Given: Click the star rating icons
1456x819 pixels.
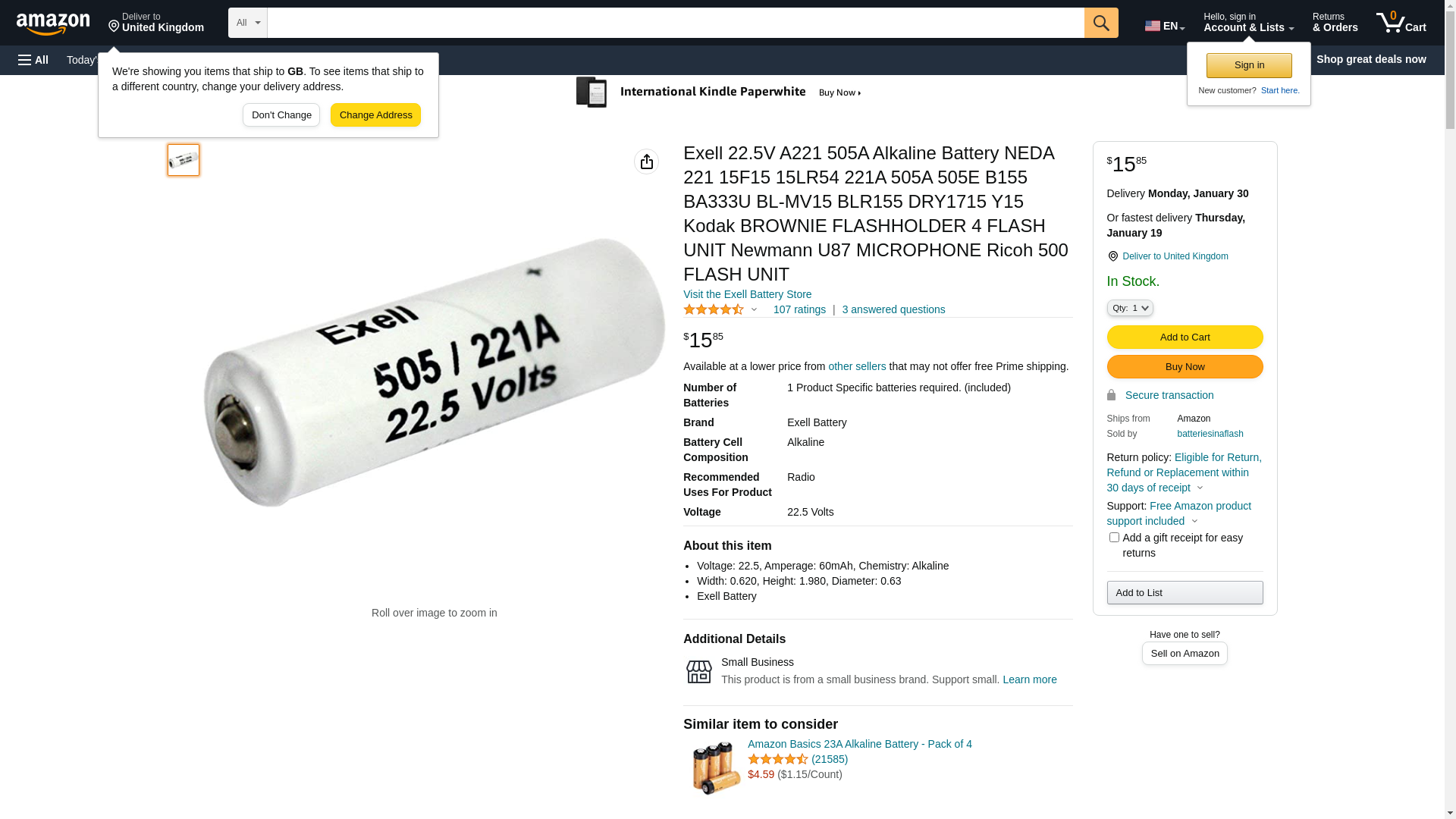Looking at the screenshot, I should (x=714, y=309).
